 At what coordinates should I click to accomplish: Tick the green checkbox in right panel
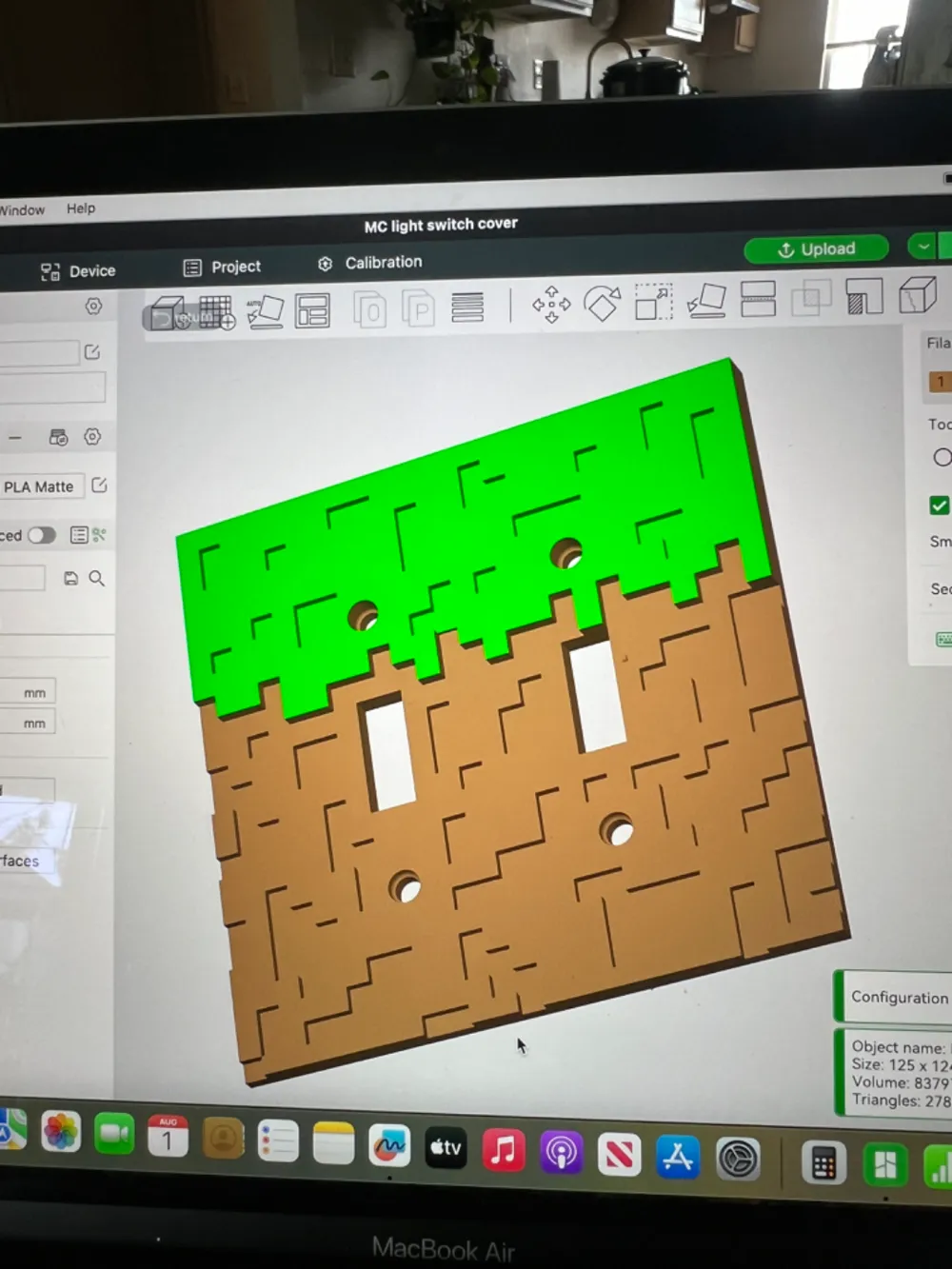click(940, 505)
